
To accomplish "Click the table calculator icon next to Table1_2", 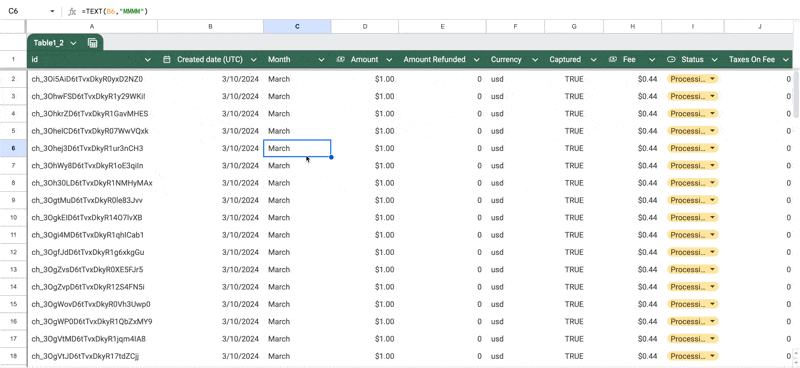I will point(92,43).
